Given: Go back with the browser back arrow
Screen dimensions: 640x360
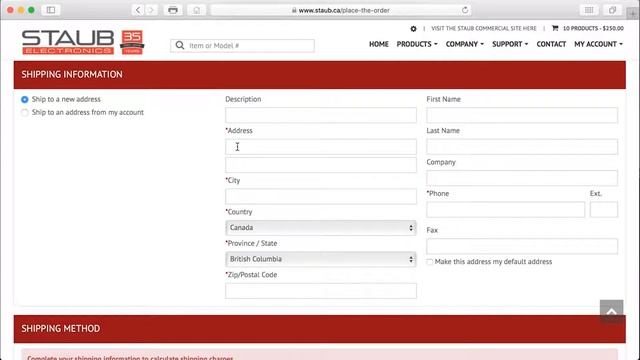Looking at the screenshot, I should (138, 10).
